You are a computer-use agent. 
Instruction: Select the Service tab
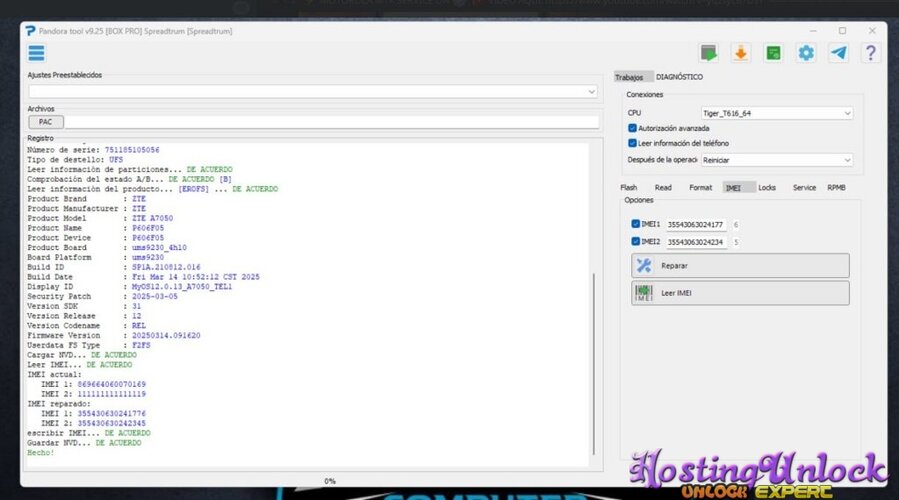click(x=804, y=188)
